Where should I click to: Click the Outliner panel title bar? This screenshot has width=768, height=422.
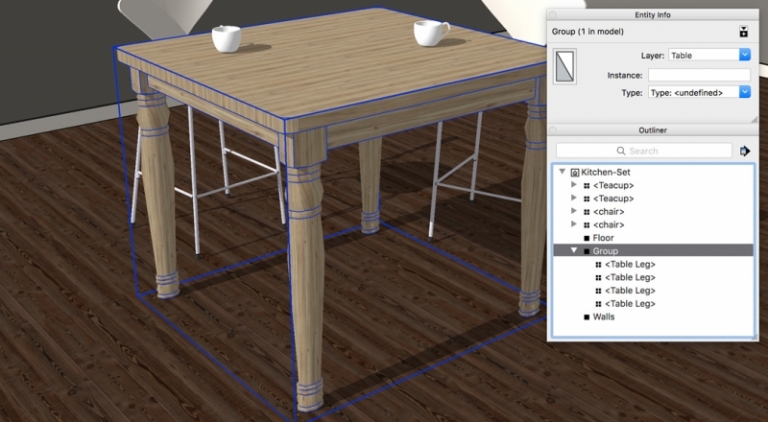click(652, 130)
